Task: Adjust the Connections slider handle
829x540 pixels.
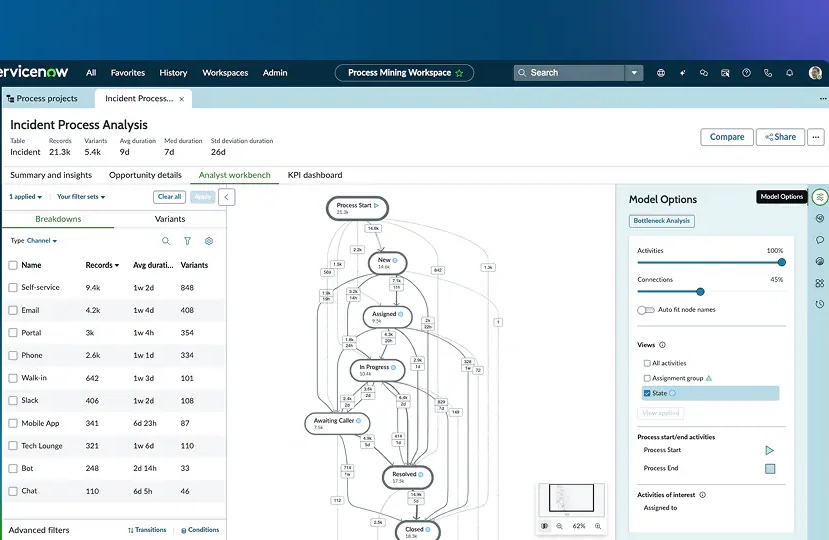Action: click(701, 292)
